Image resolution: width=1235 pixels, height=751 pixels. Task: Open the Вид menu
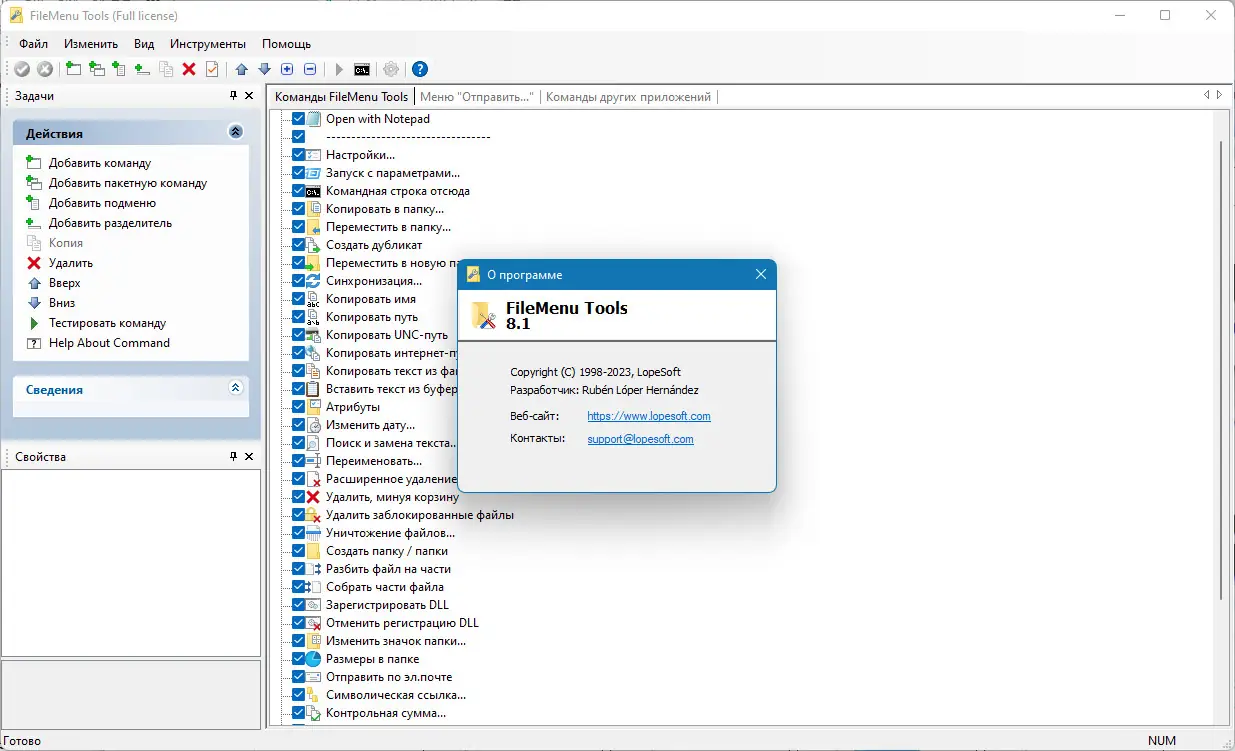click(x=144, y=44)
